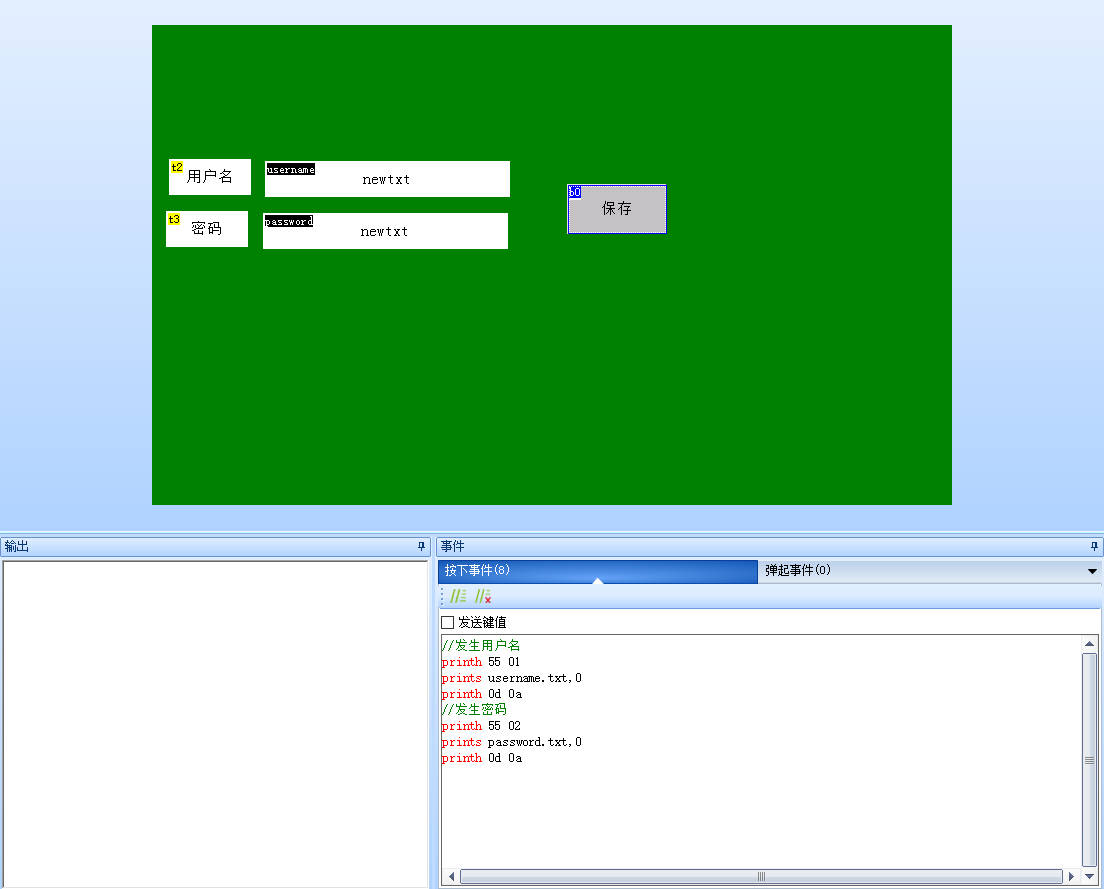Pin the 事件 event panel

tap(1094, 547)
